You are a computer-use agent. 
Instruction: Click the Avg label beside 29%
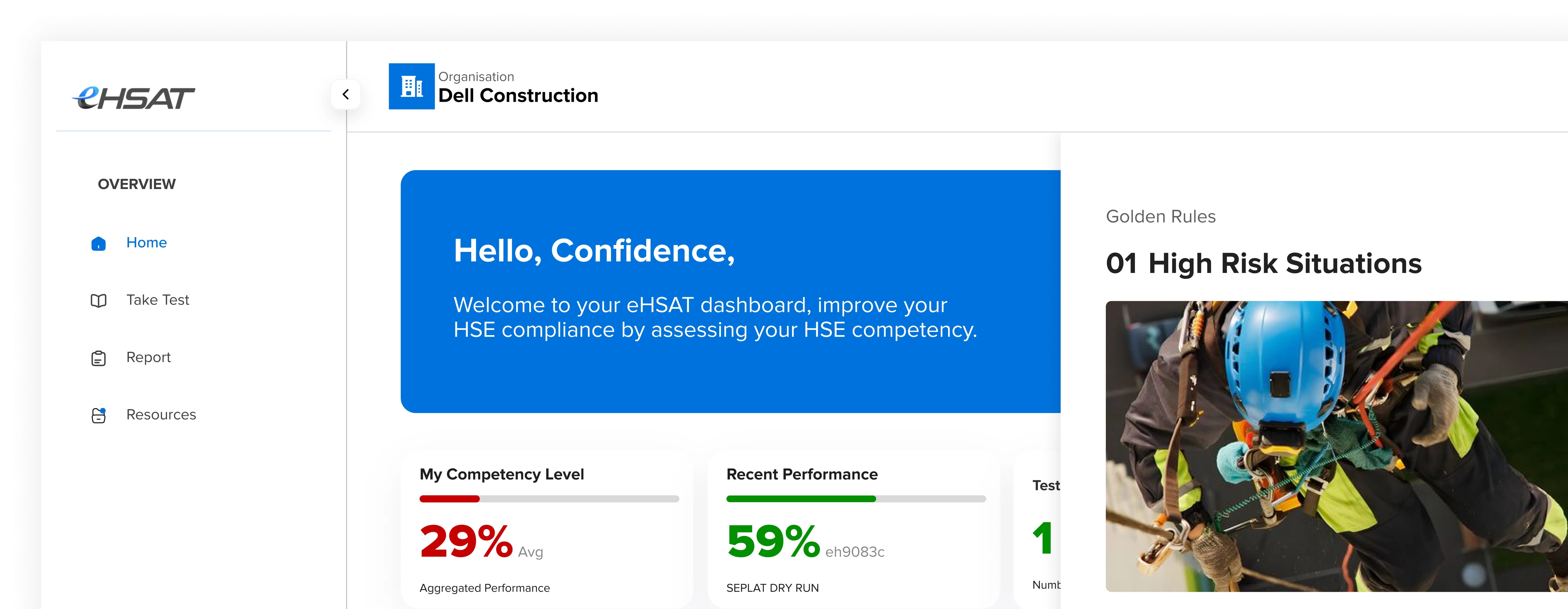click(530, 552)
